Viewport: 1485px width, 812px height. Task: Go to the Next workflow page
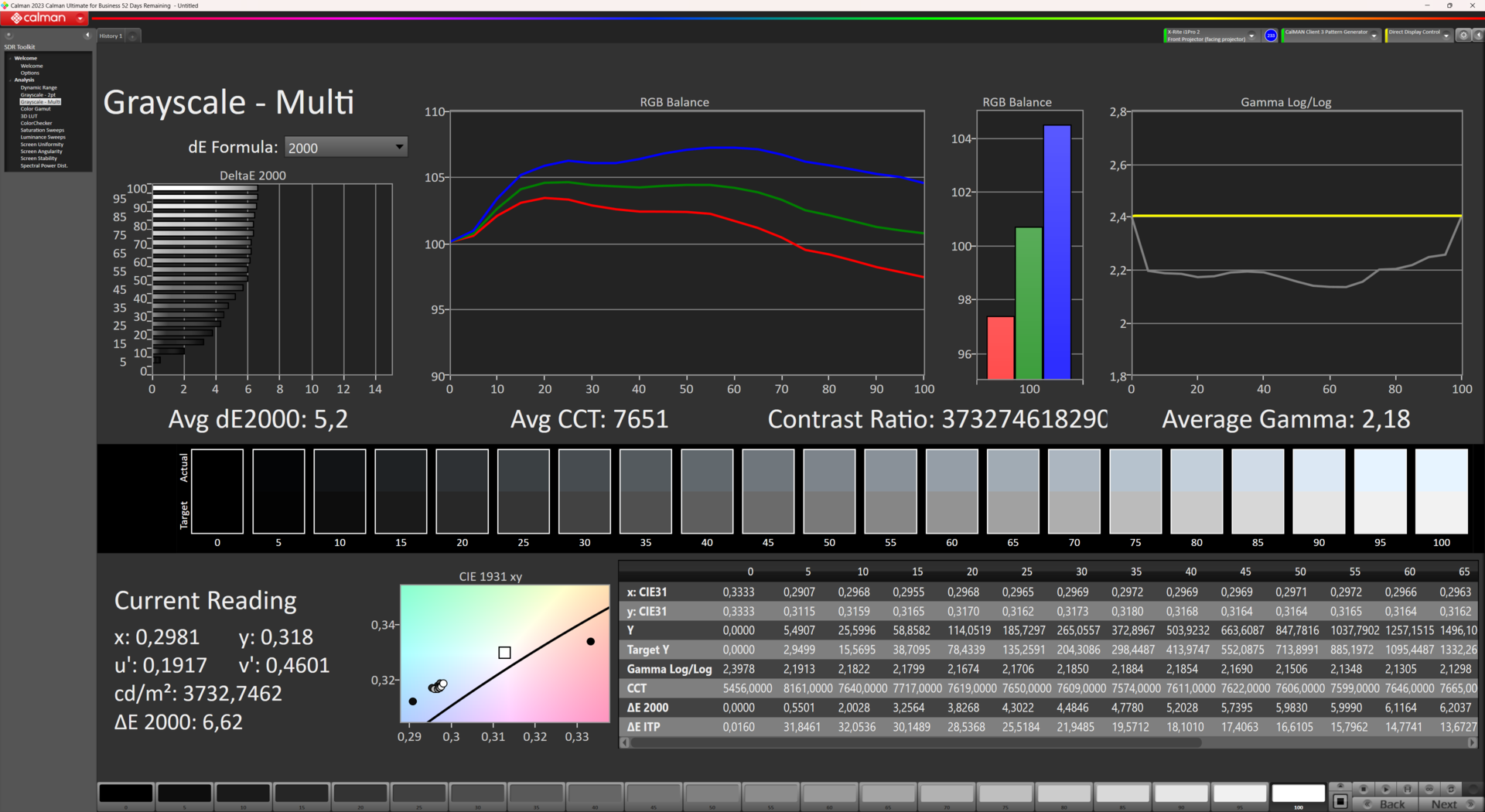coord(1443,804)
